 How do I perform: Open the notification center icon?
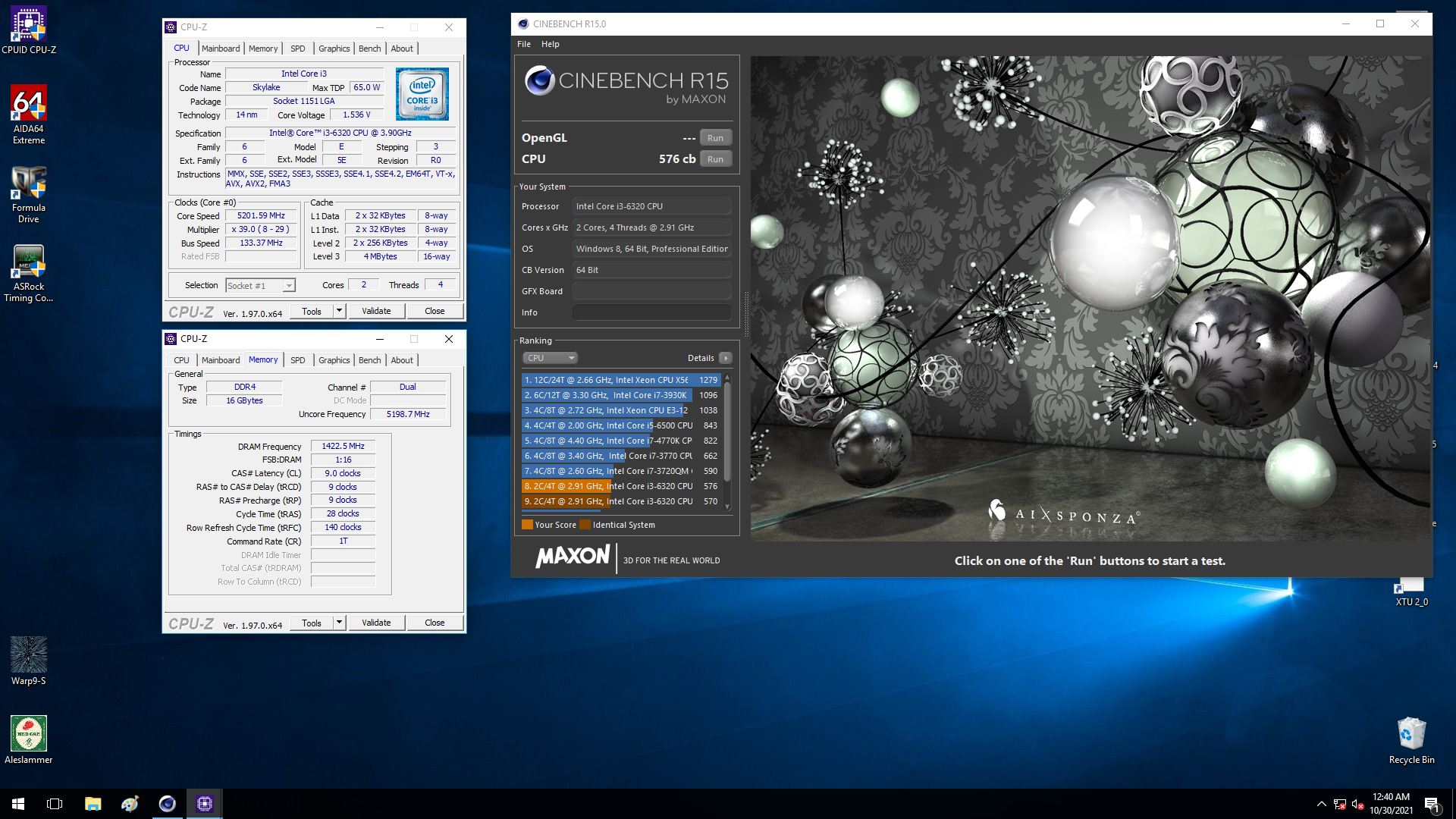tap(1432, 804)
